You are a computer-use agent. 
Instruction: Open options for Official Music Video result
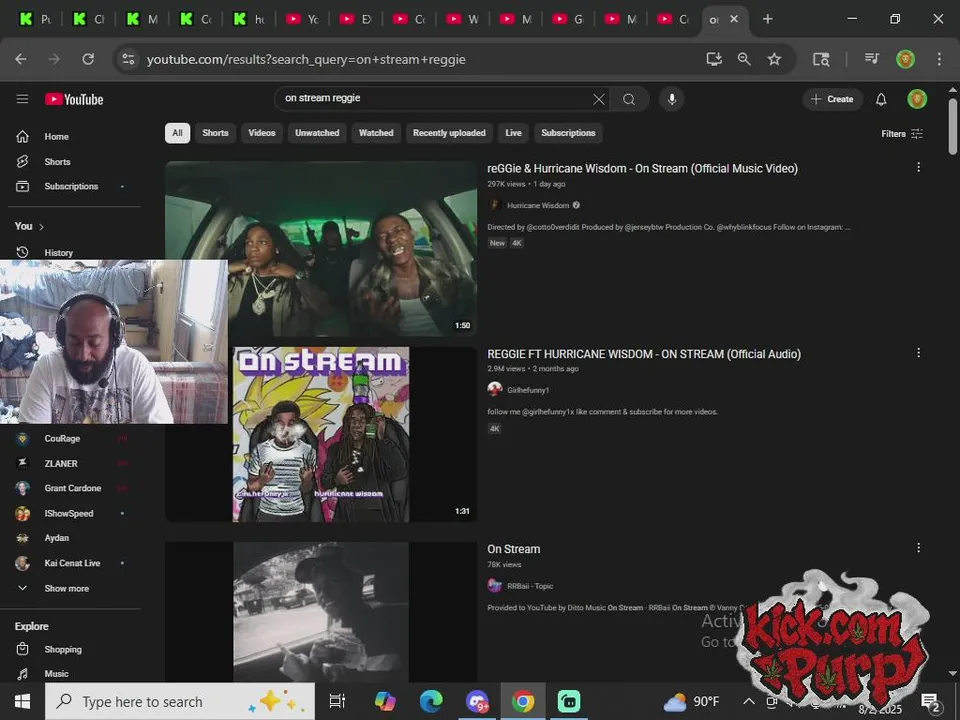tap(918, 167)
